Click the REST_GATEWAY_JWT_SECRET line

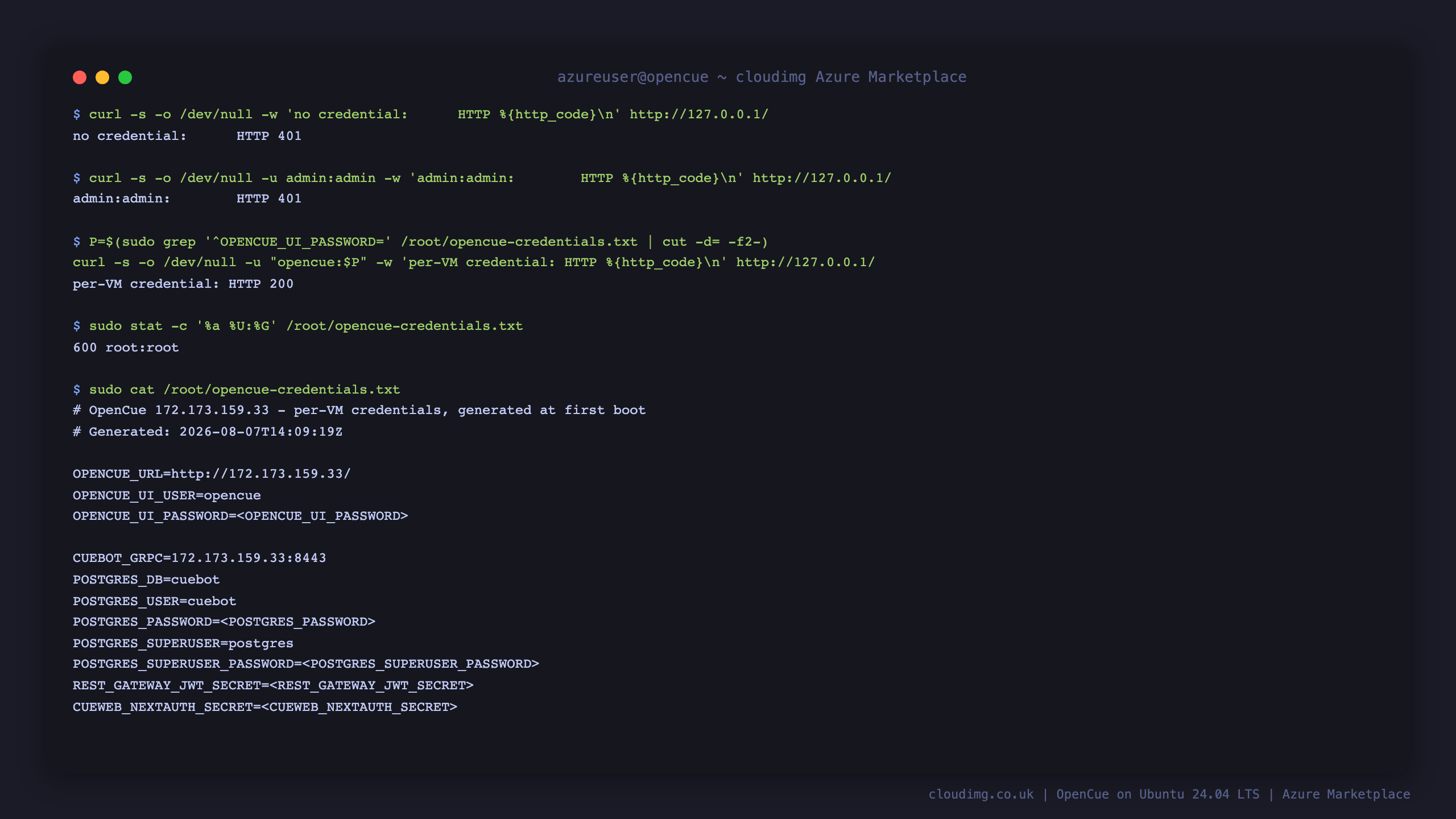point(273,685)
